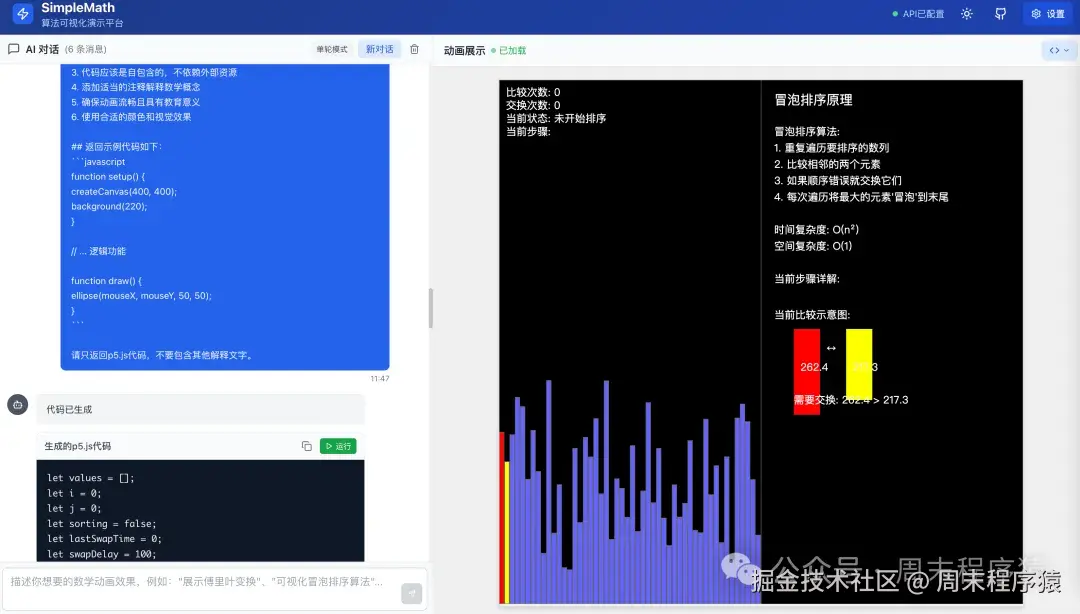Select the SimpleMath logo icon
The image size is (1080, 614).
21,14
